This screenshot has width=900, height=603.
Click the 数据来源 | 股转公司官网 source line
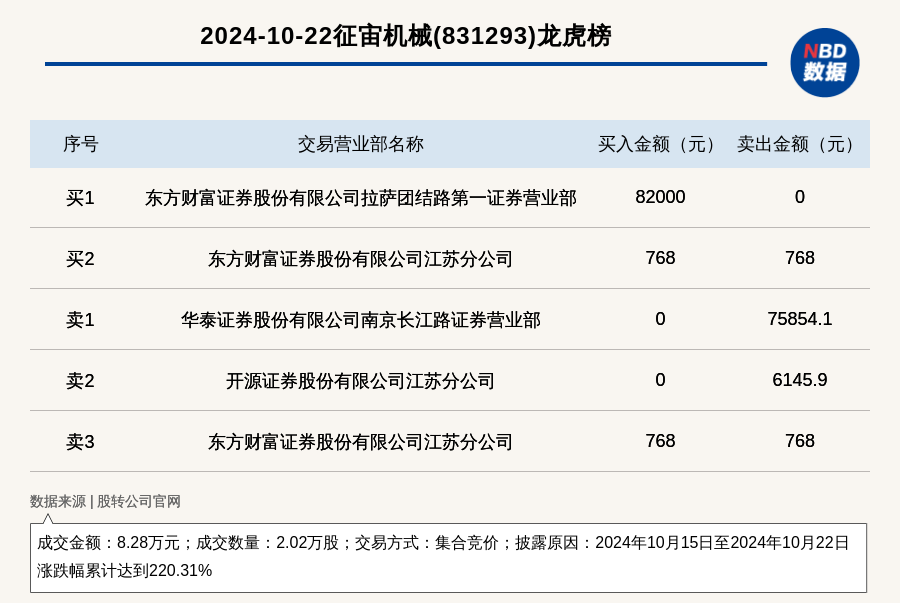(x=105, y=501)
